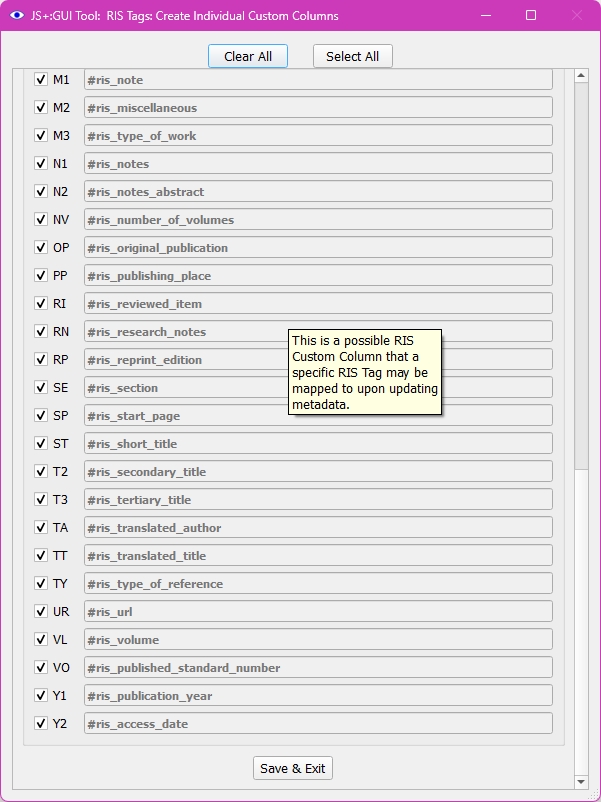
Task: Toggle the RN checkbox
Action: 41,331
